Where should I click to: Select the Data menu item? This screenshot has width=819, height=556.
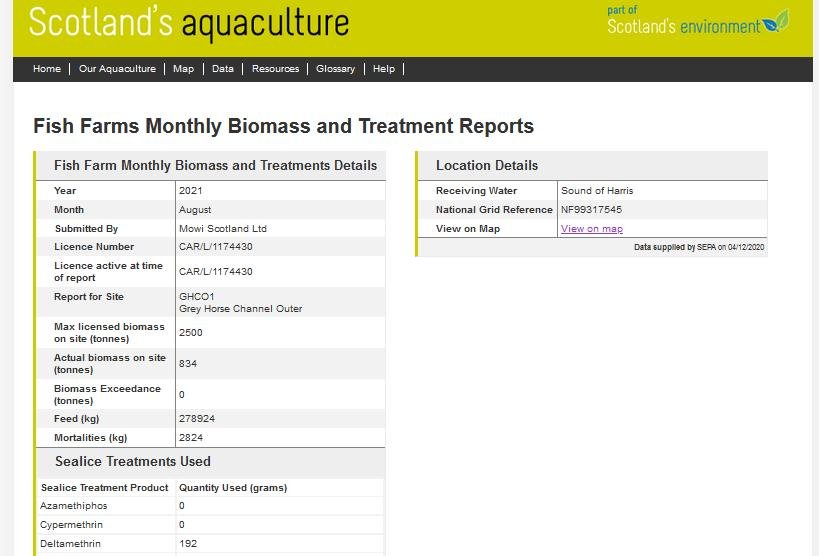click(223, 69)
